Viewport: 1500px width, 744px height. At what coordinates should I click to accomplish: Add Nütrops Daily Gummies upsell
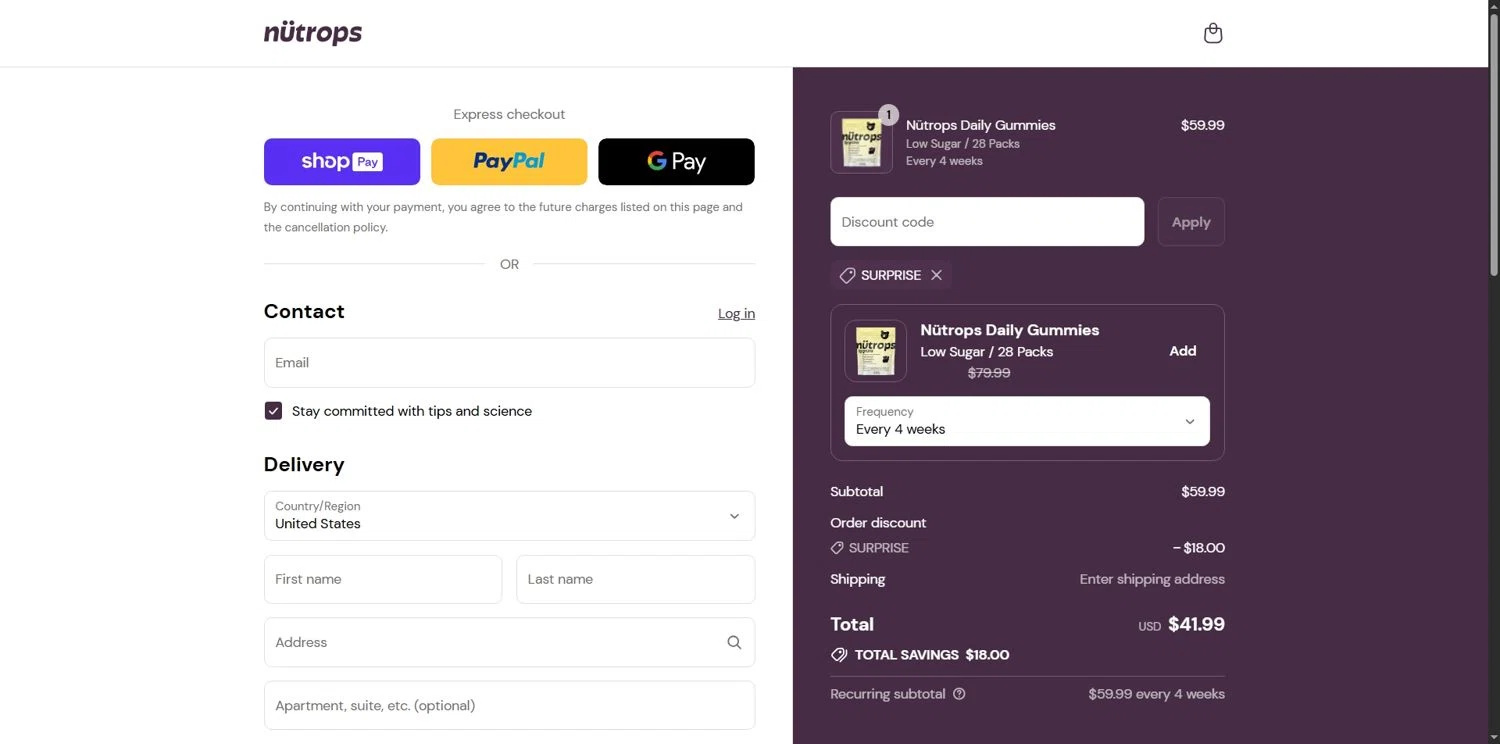pos(1183,351)
